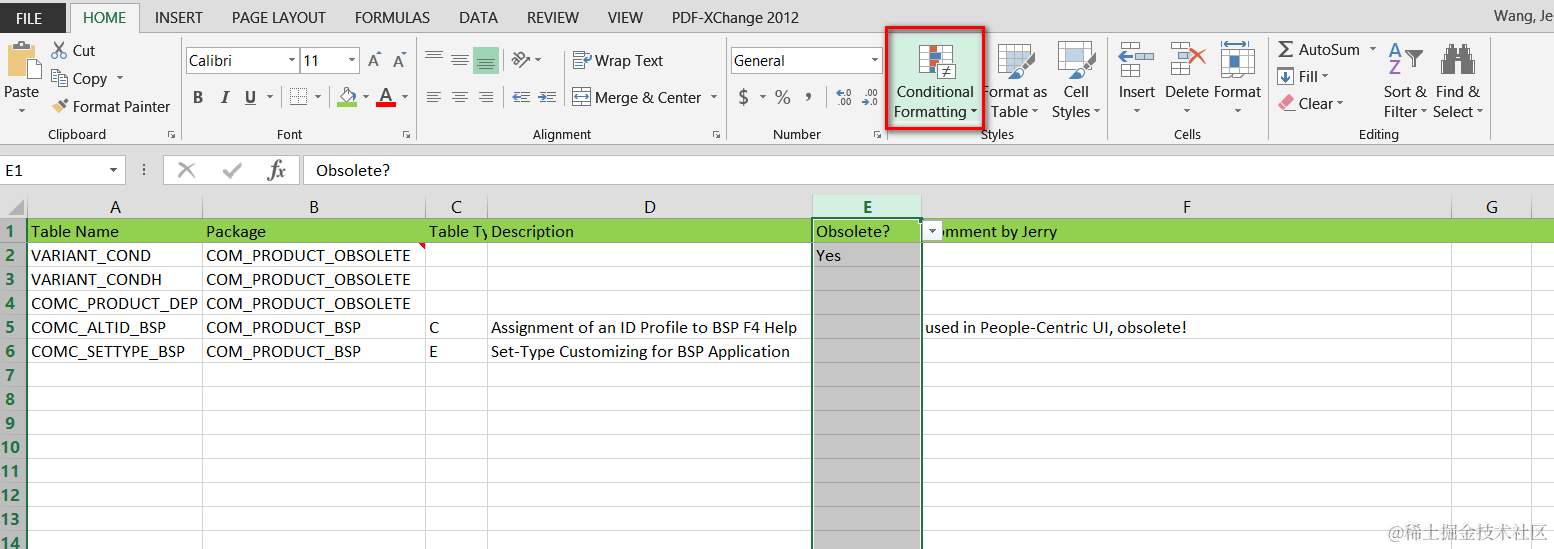Expand AutoSum dropdown arrow

tap(1373, 50)
